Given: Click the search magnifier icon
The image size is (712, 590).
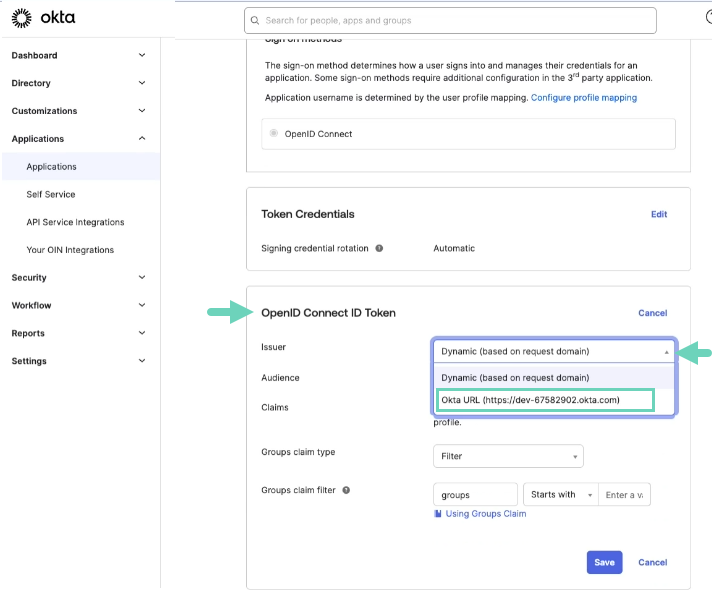Looking at the screenshot, I should point(256,20).
